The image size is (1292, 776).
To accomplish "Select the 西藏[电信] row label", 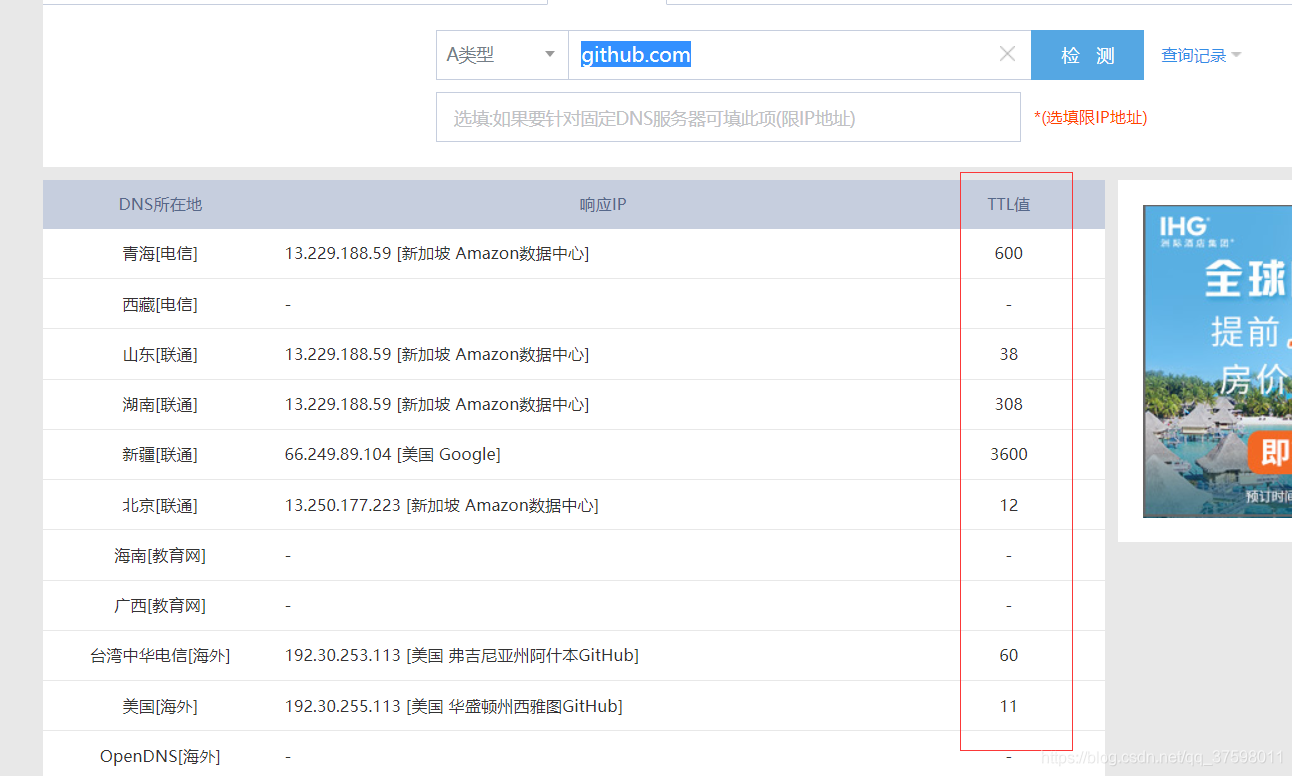I will [160, 304].
